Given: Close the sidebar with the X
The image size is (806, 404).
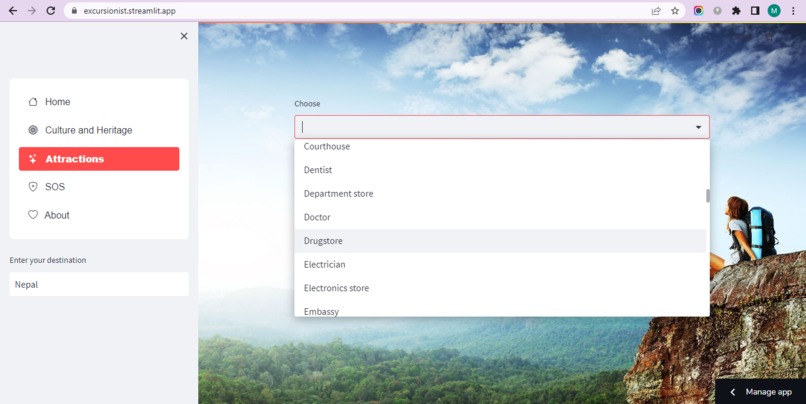Looking at the screenshot, I should tap(184, 36).
